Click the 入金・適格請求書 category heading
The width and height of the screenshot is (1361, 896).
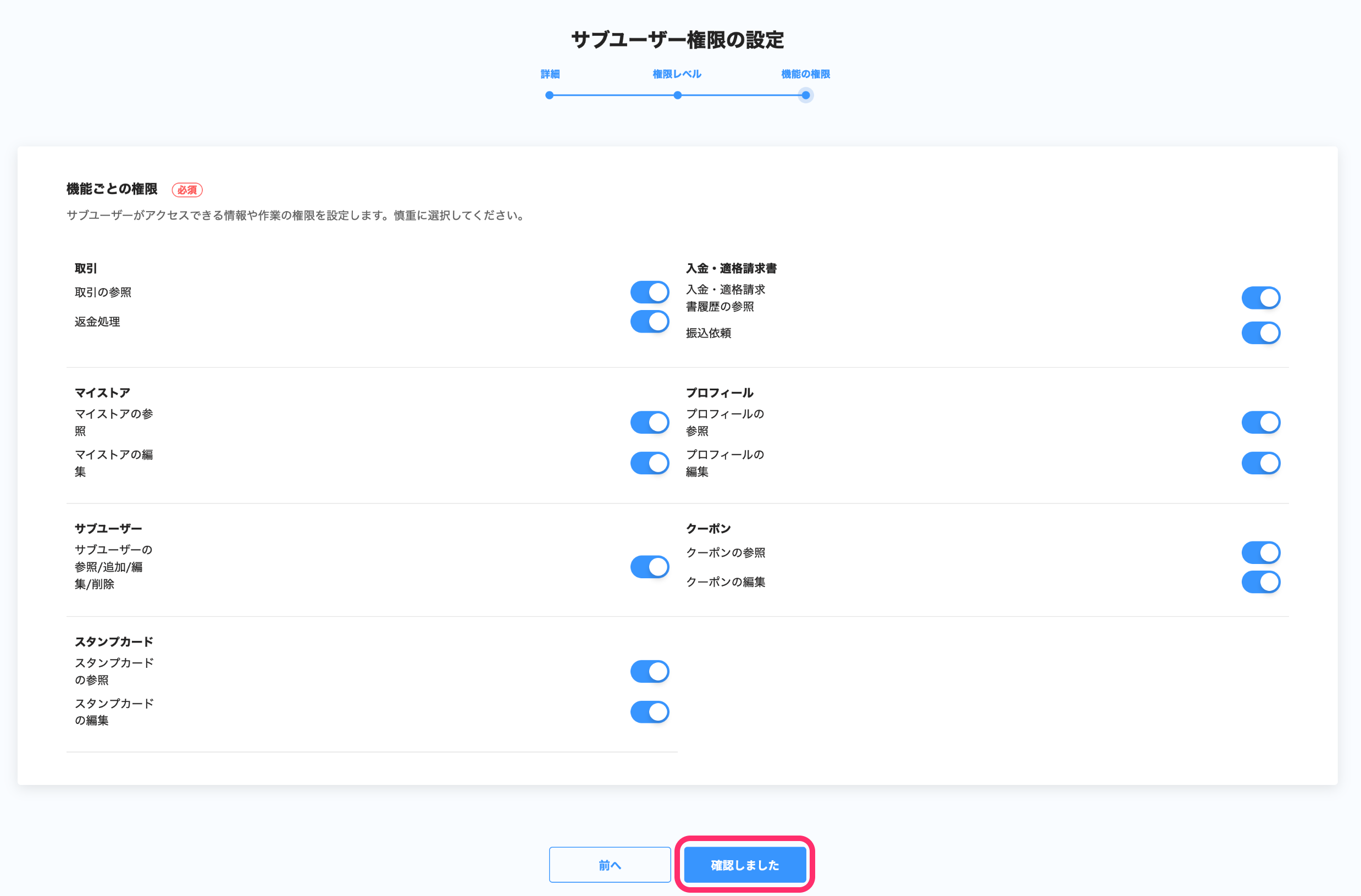click(731, 268)
